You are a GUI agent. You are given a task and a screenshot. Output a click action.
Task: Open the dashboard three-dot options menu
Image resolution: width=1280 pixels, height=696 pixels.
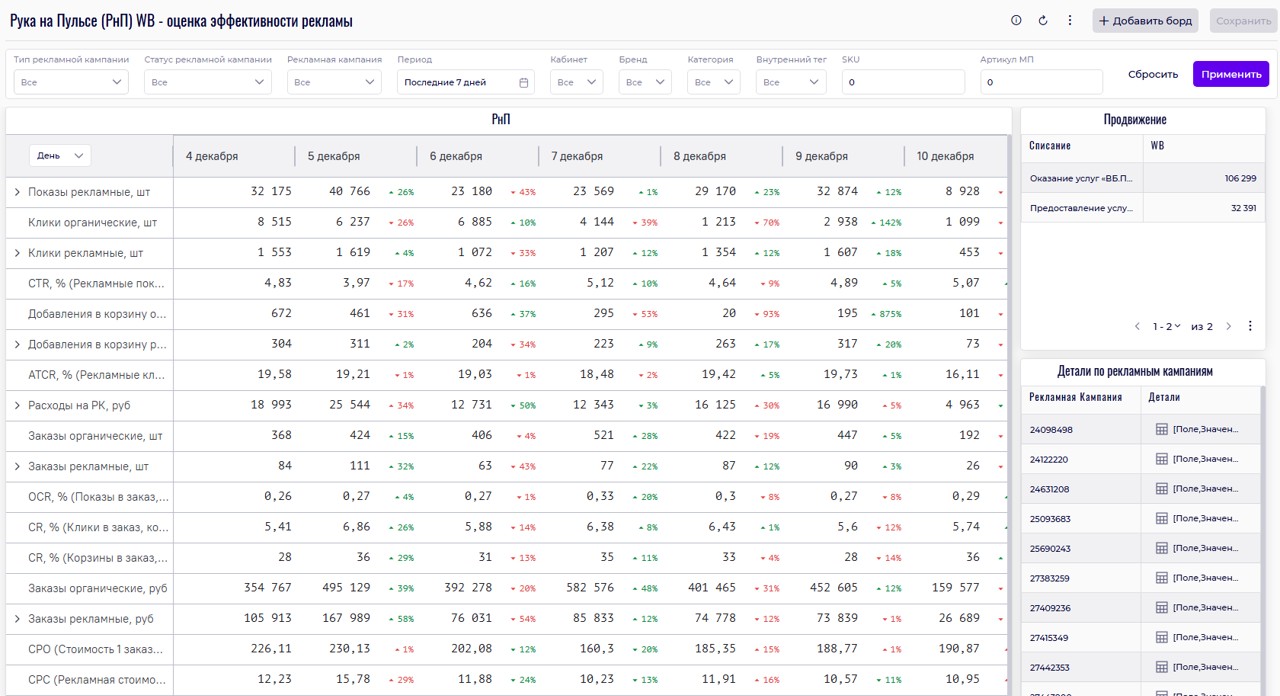click(x=1070, y=20)
